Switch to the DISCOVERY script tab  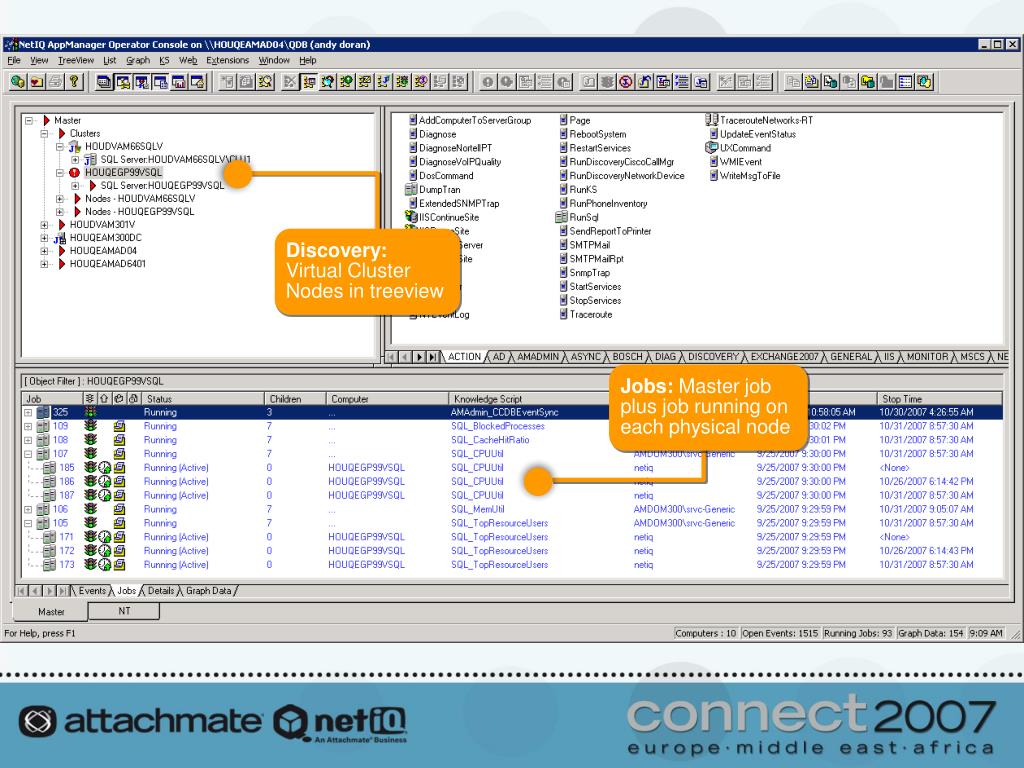pyautogui.click(x=713, y=357)
